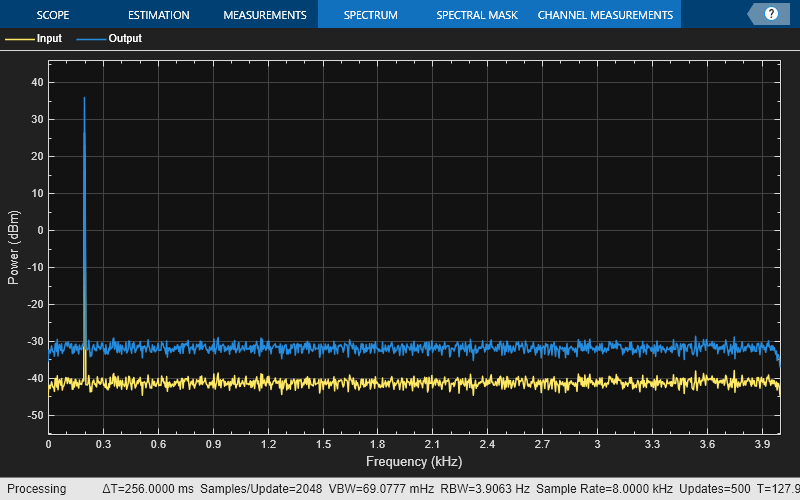Toggle the Output legend entry

coord(109,38)
